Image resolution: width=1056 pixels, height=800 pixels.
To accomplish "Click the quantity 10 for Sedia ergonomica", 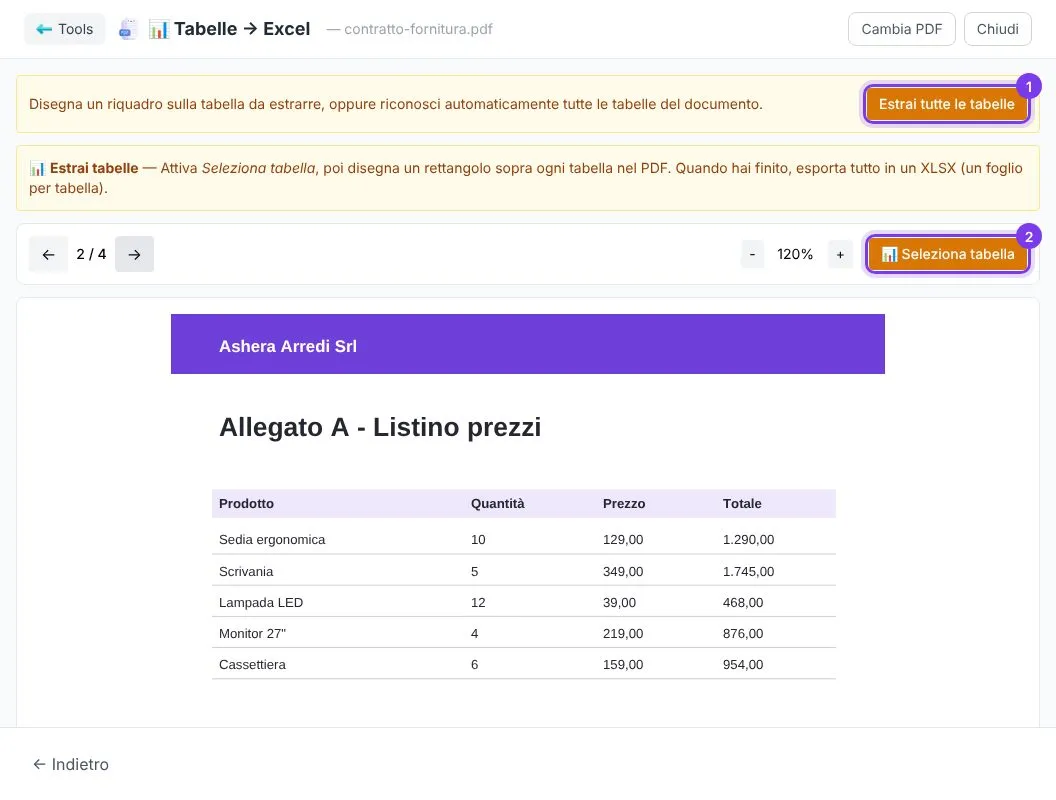I will coord(478,539).
